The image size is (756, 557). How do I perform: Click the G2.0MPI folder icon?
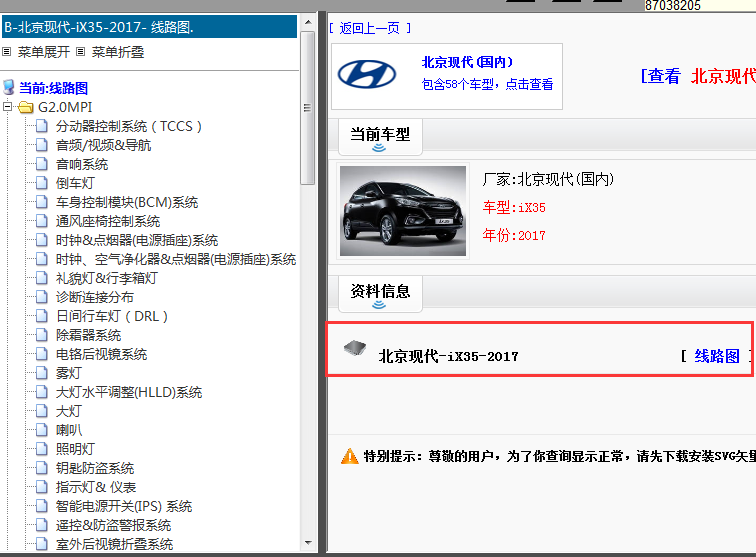26,107
